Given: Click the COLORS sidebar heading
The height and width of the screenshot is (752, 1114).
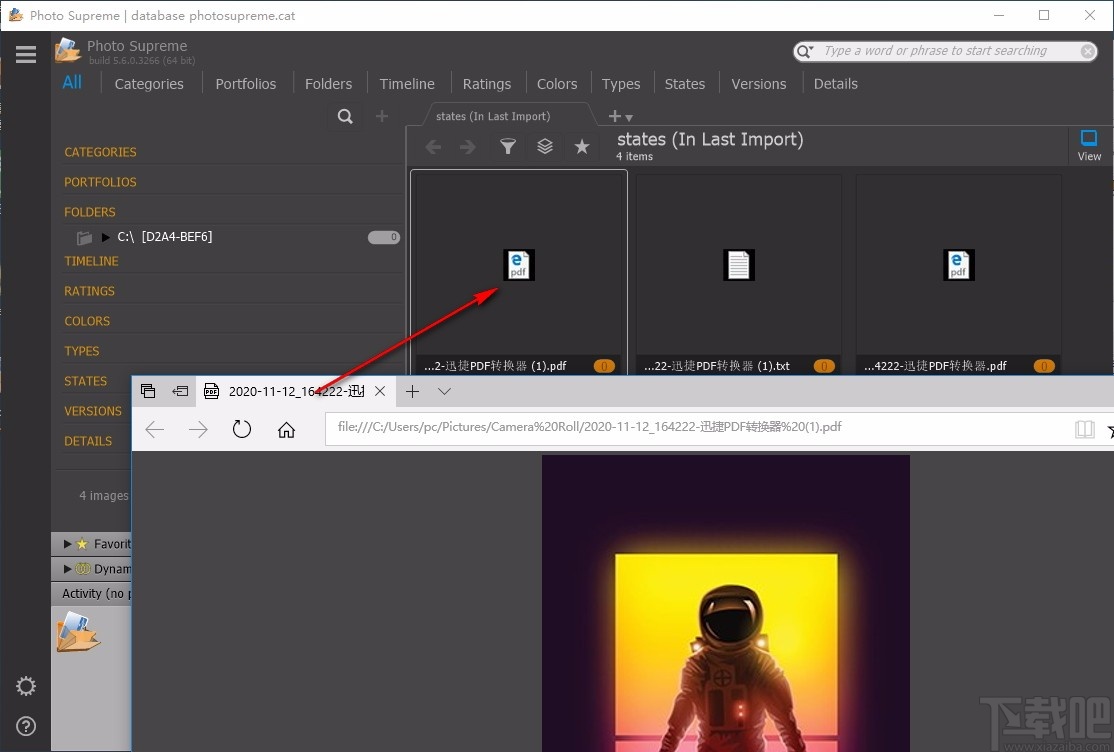Looking at the screenshot, I should click(x=87, y=321).
